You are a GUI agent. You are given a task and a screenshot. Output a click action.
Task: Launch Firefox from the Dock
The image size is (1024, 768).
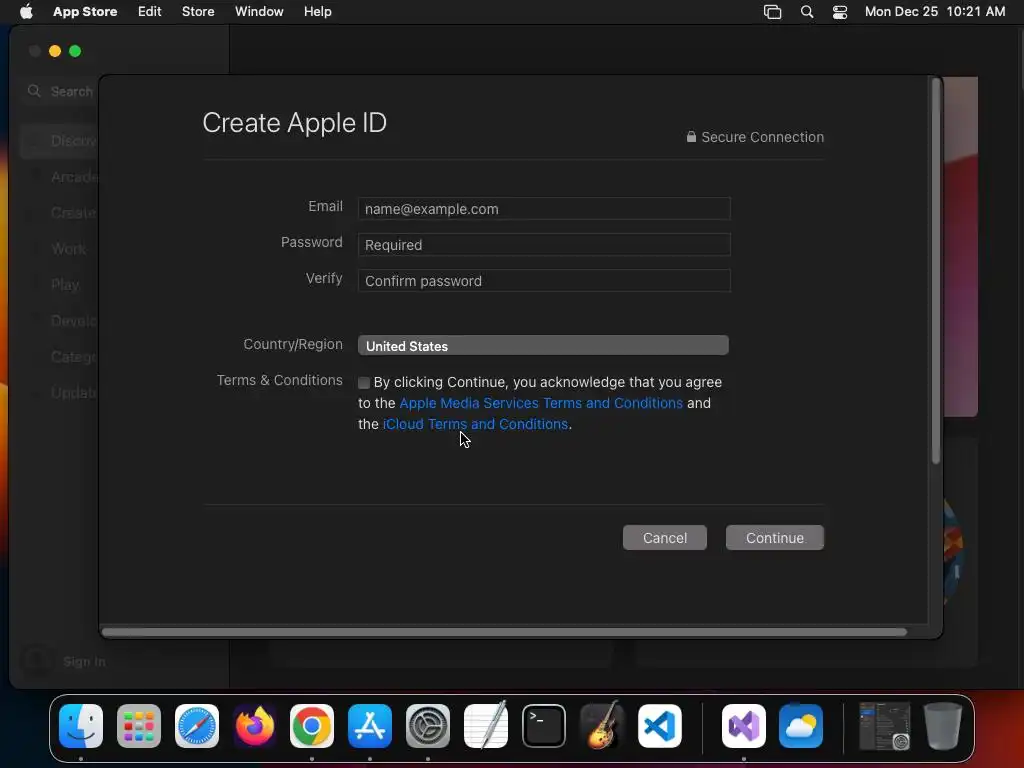255,726
